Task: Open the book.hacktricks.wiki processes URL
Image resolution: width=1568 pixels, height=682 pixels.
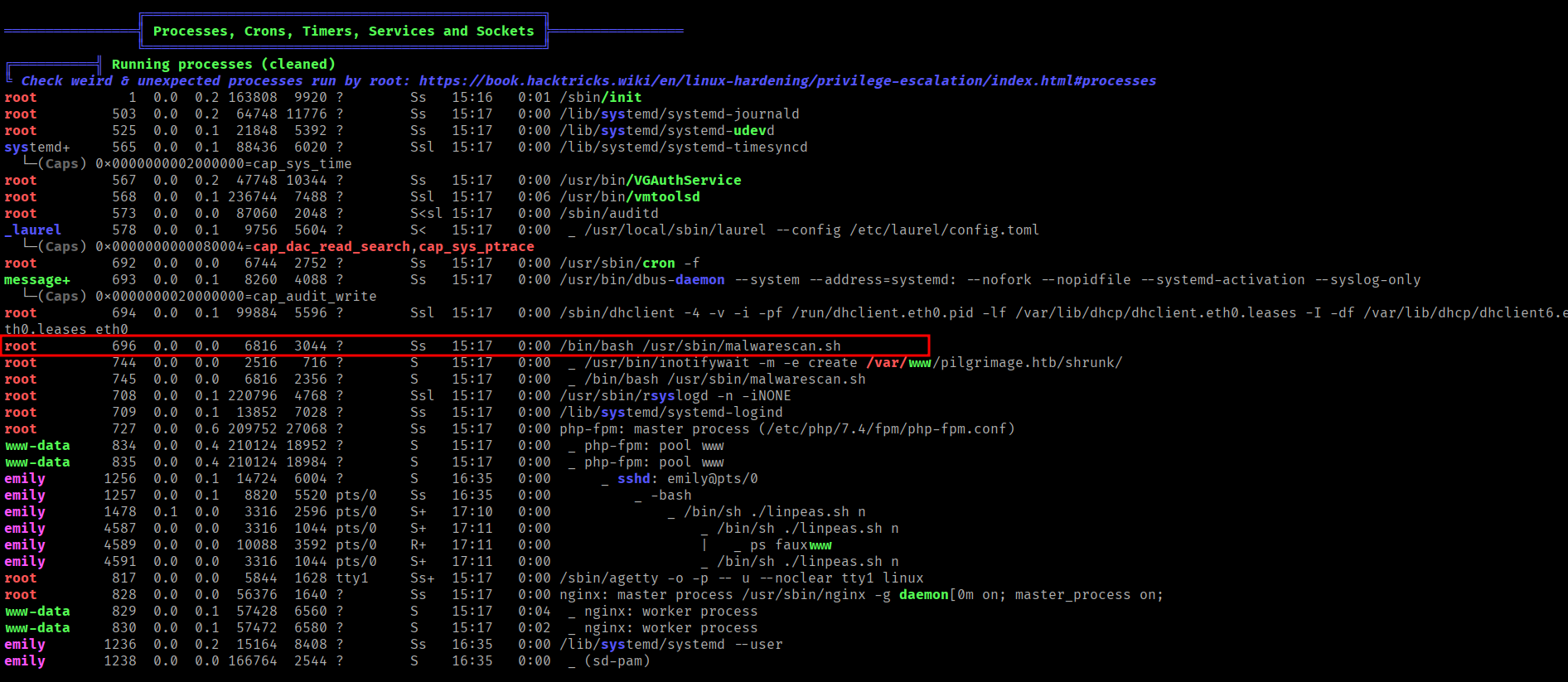Action: point(787,80)
